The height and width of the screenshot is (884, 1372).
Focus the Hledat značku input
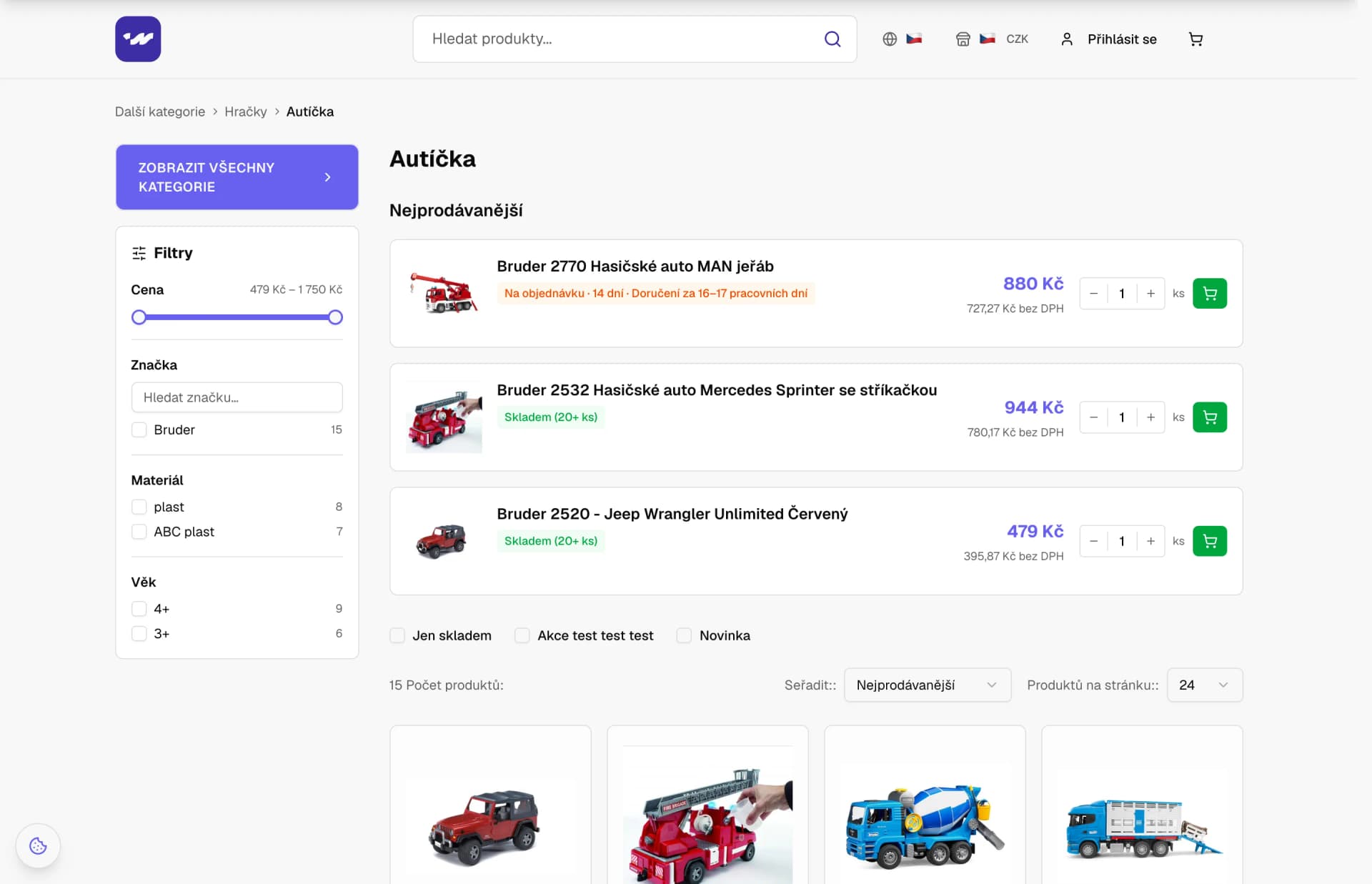(x=237, y=397)
